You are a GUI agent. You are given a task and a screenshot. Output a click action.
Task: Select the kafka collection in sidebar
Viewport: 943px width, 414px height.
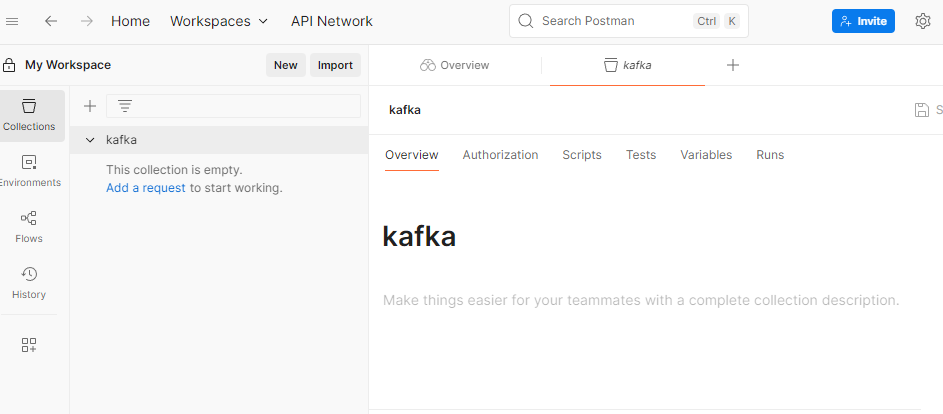[219, 140]
